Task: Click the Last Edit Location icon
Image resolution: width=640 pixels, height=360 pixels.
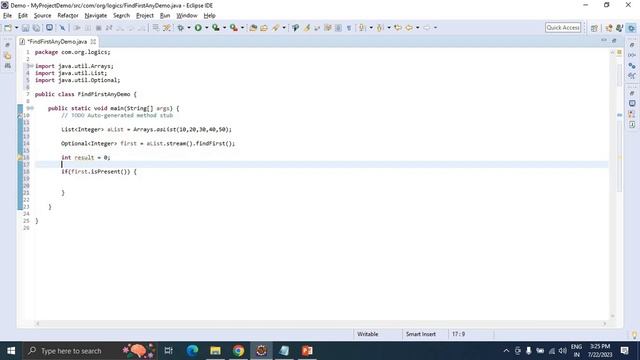Action: [398, 28]
